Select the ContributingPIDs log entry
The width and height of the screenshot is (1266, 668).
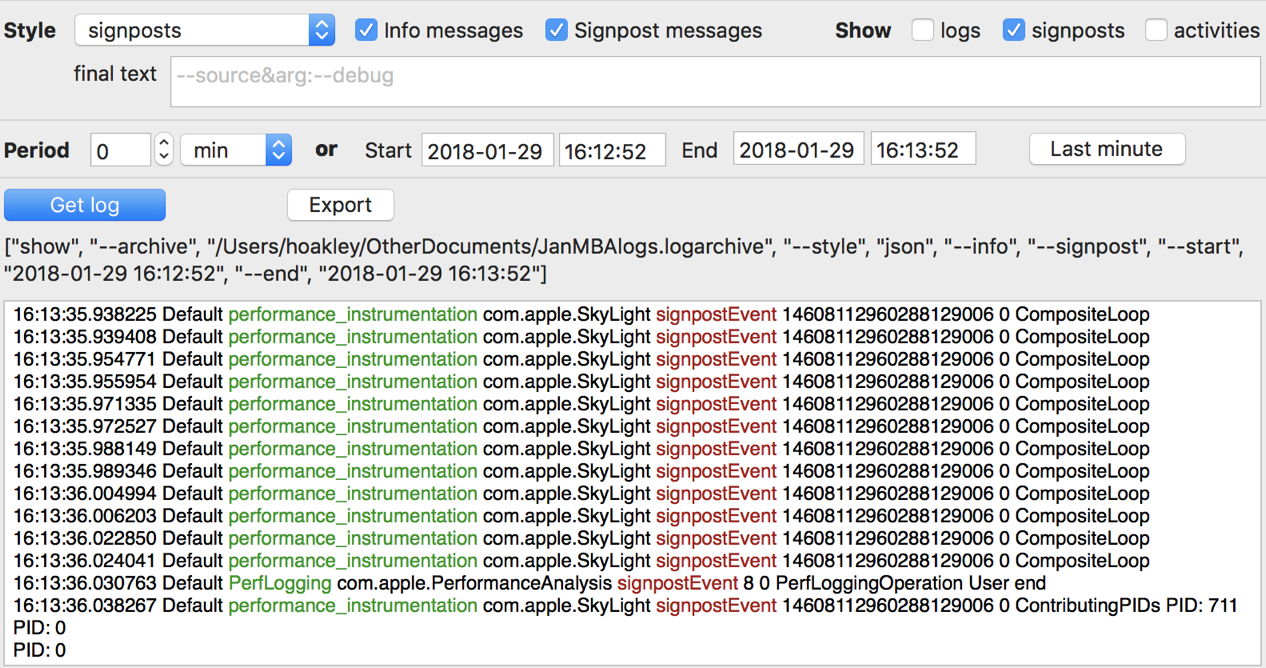point(625,605)
